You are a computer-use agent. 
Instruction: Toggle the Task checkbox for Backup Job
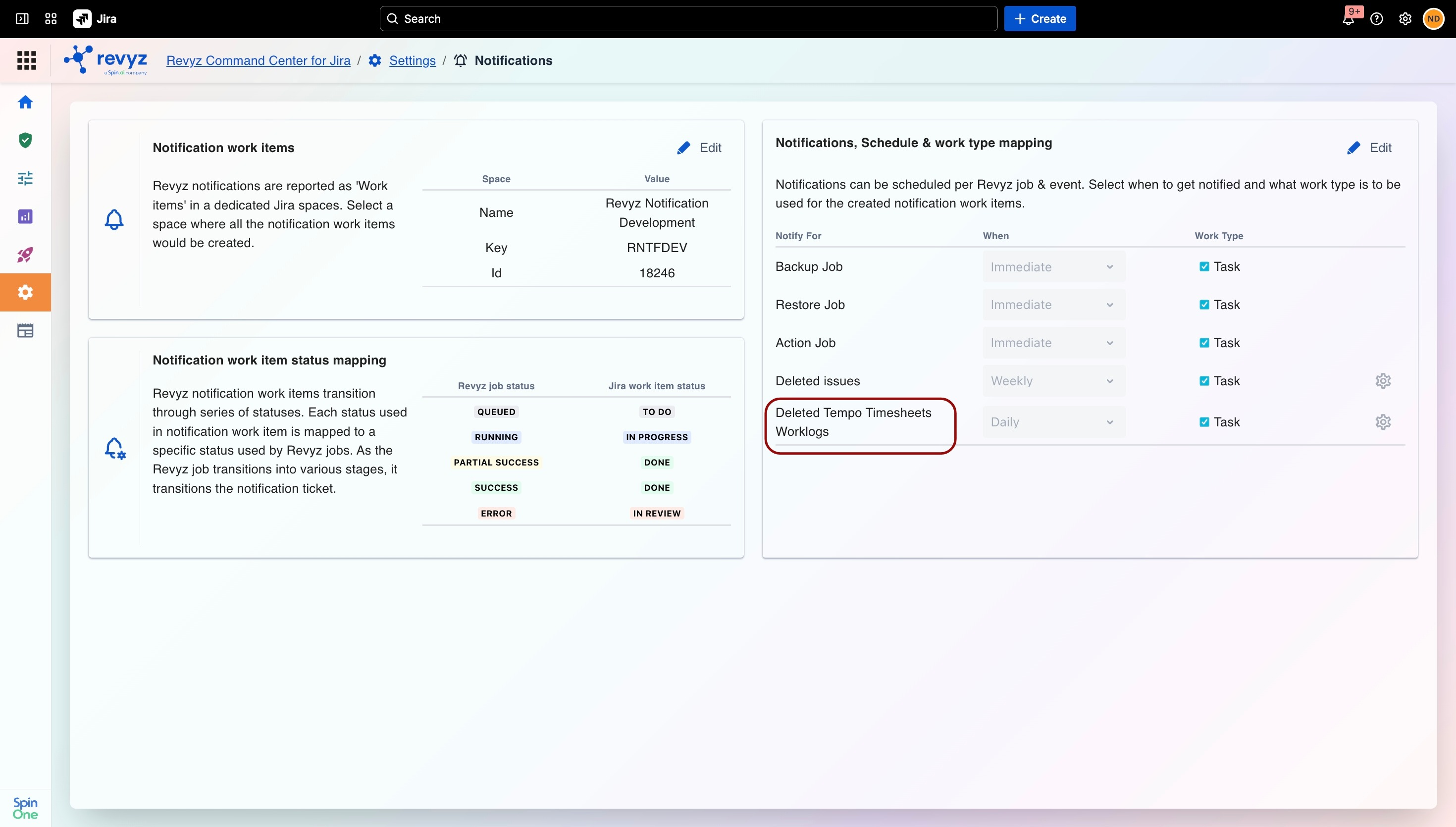tap(1204, 266)
